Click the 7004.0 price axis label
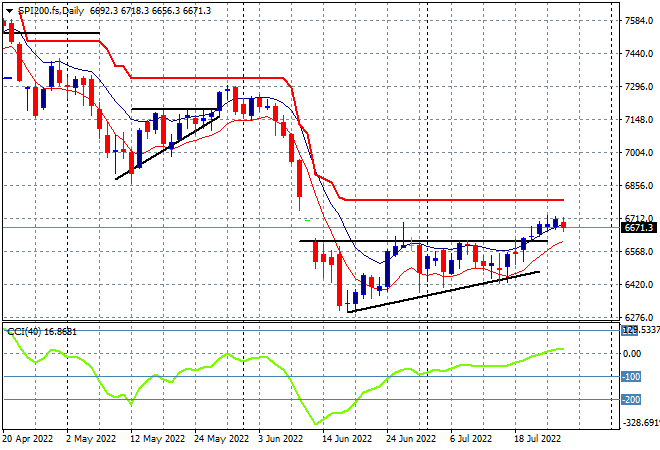 point(639,152)
